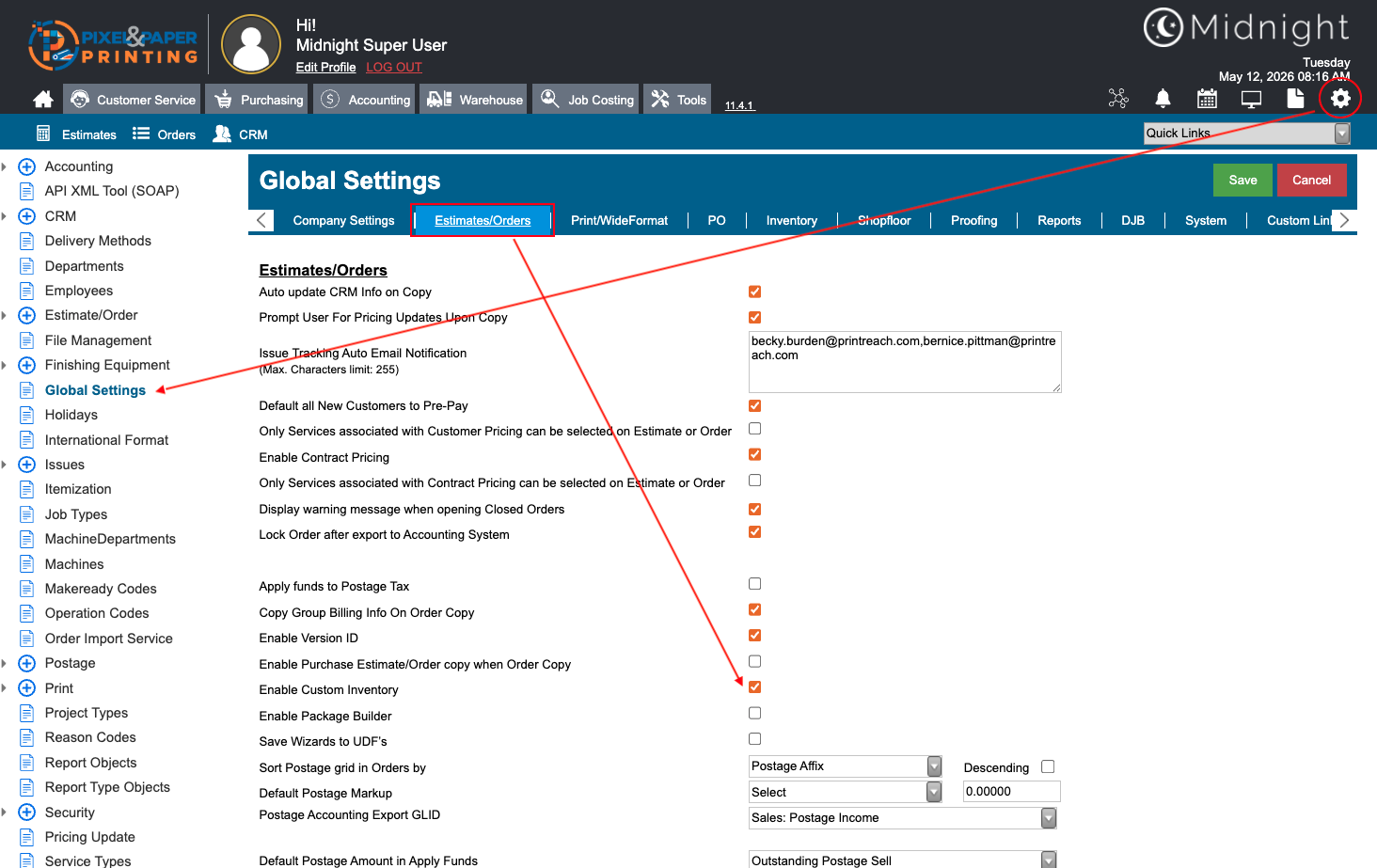Open notifications bell icon

[1163, 98]
